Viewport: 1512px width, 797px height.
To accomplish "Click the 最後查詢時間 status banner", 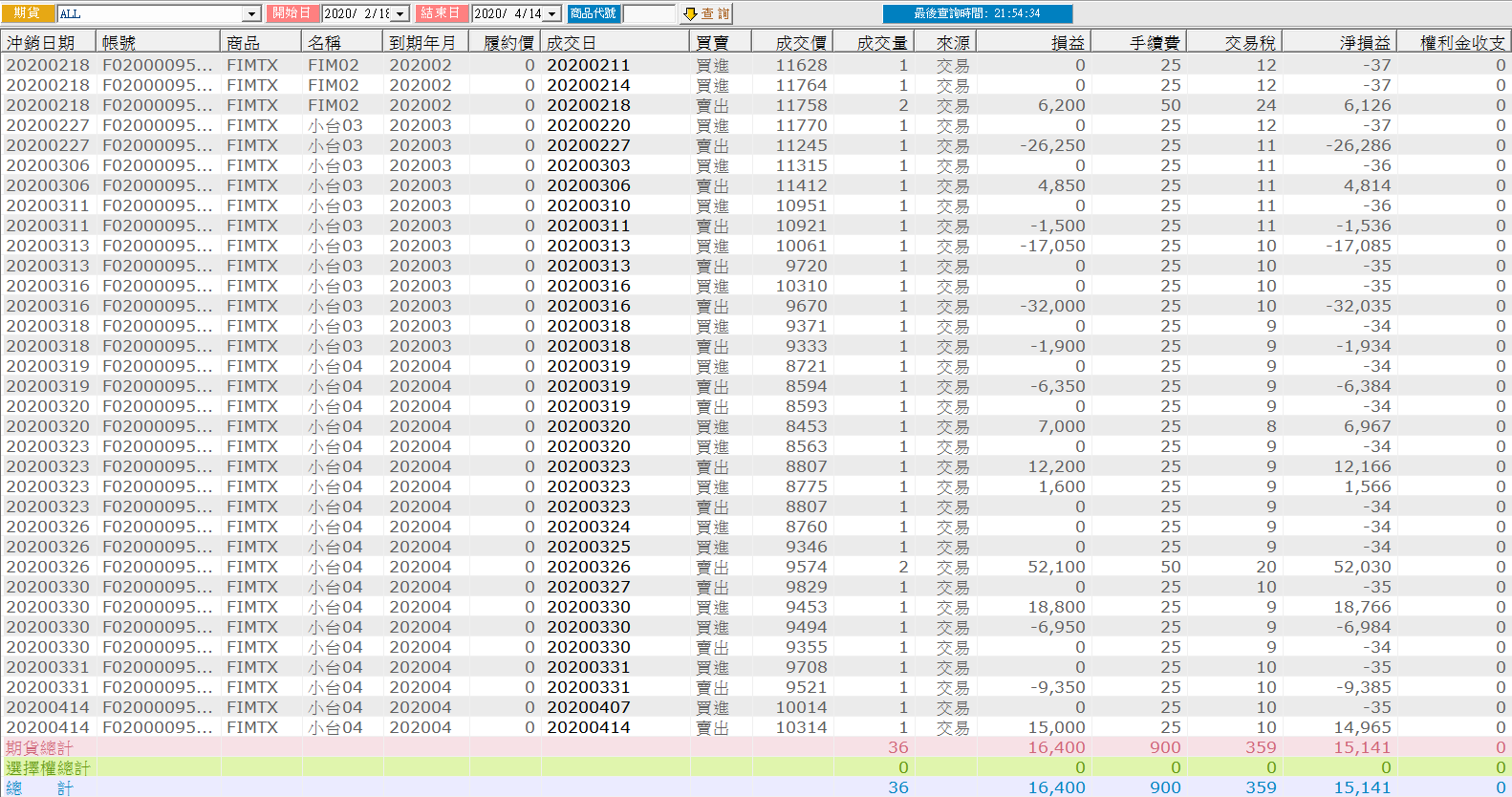I will pos(978,13).
